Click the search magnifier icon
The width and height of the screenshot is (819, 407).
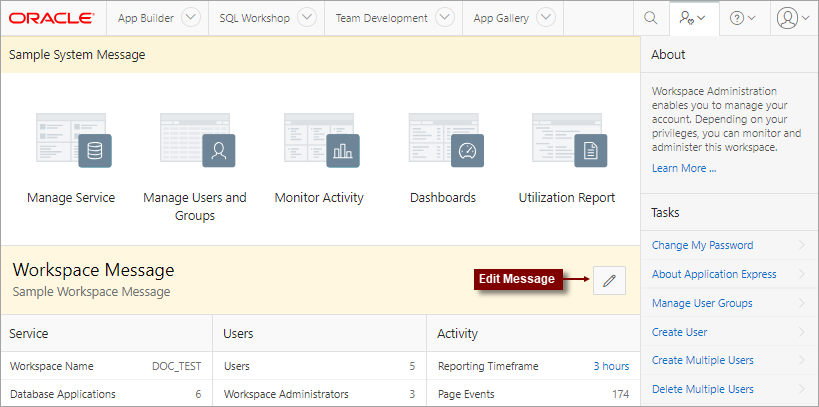(650, 18)
